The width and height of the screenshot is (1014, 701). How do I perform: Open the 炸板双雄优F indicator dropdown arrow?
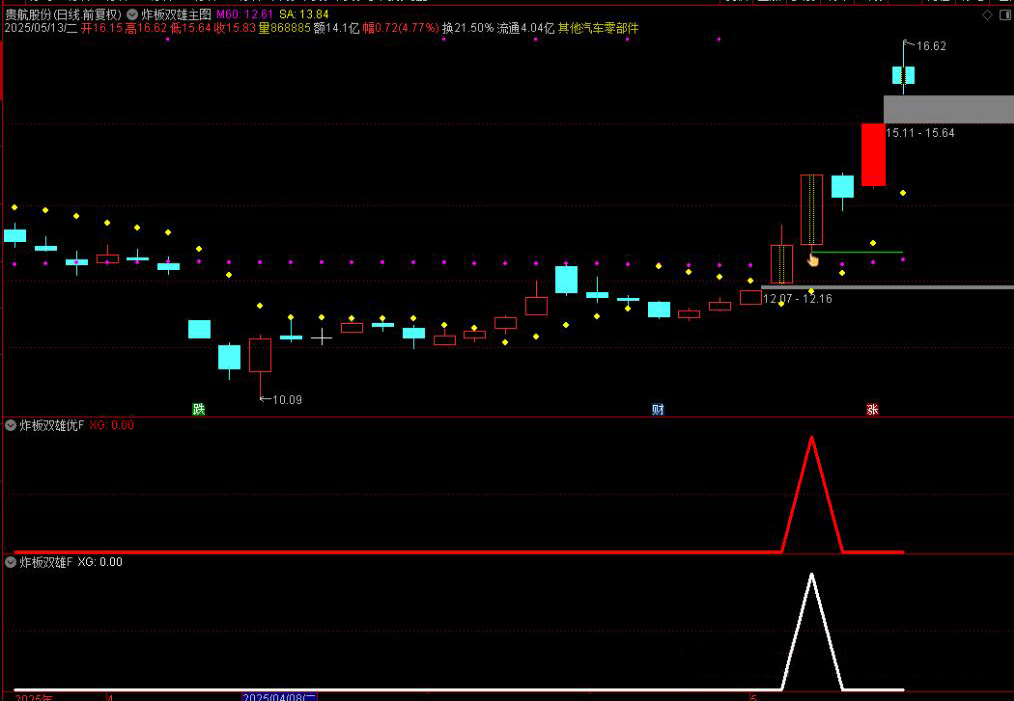click(11, 425)
